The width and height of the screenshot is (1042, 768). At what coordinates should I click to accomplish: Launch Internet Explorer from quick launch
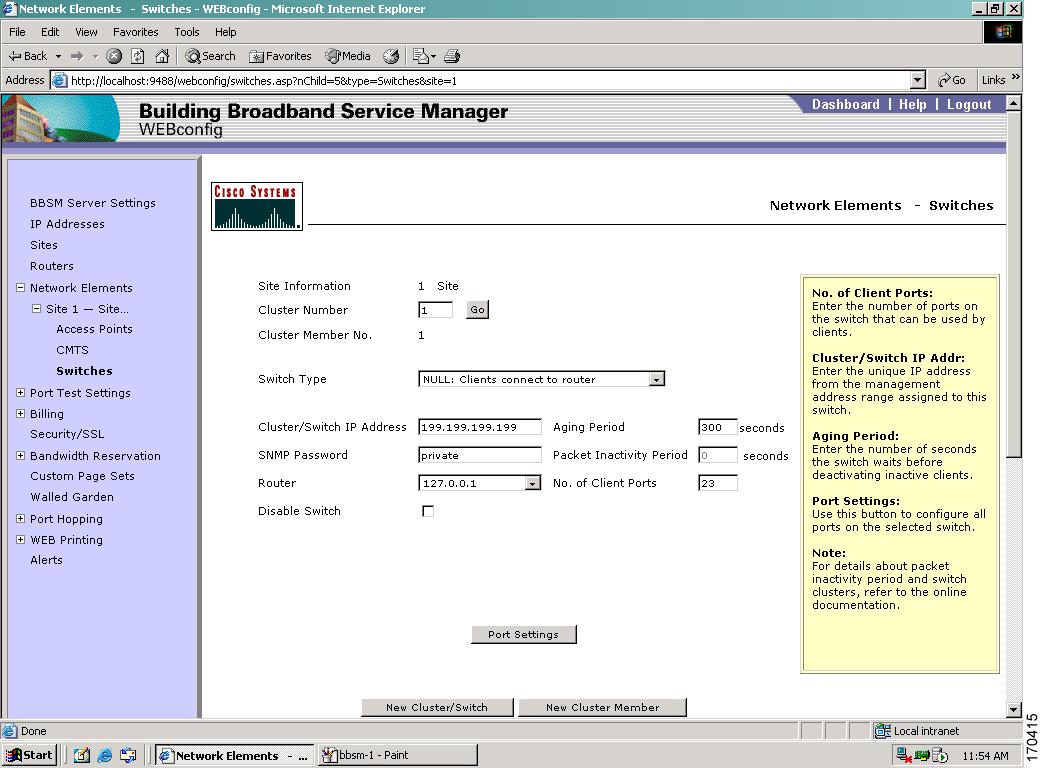coord(105,755)
